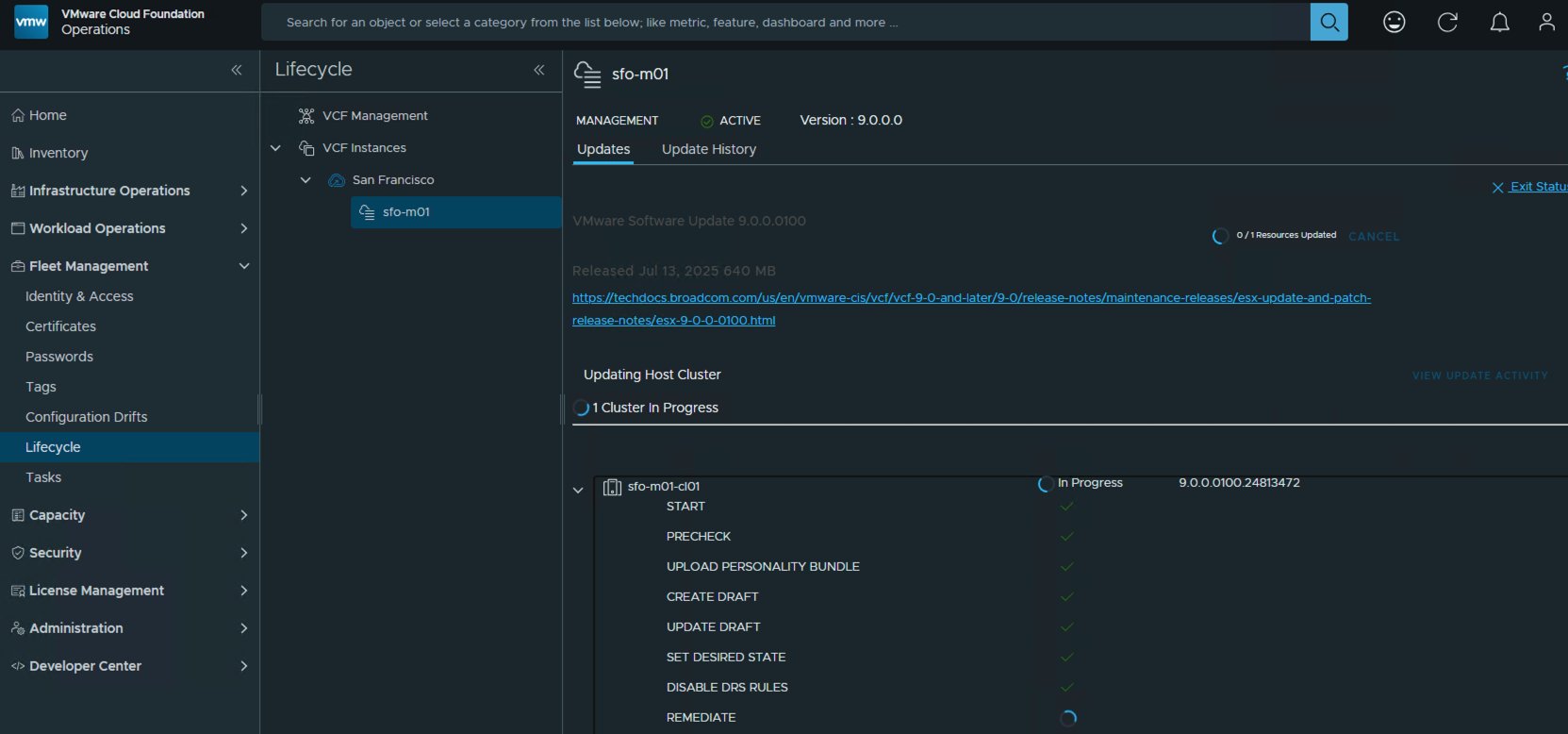Collapse the Lifecycle panel

point(539,70)
